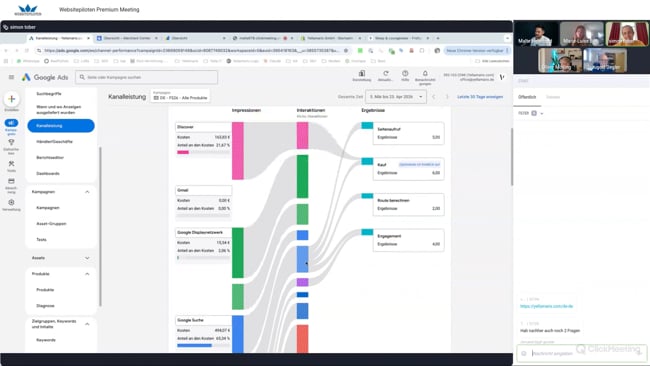Open the Zielvorhaben trophy sidebar icon
650x366 pixels.
coord(11,142)
